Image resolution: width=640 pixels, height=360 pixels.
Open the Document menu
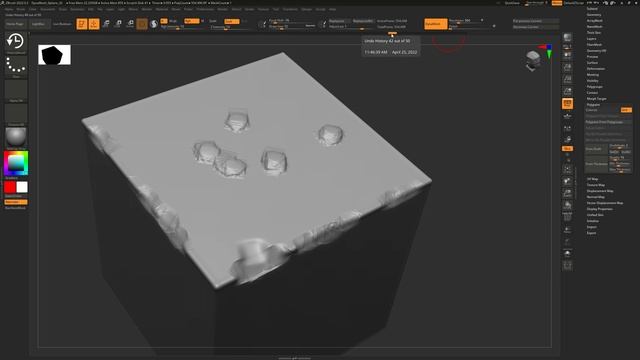click(47, 9)
